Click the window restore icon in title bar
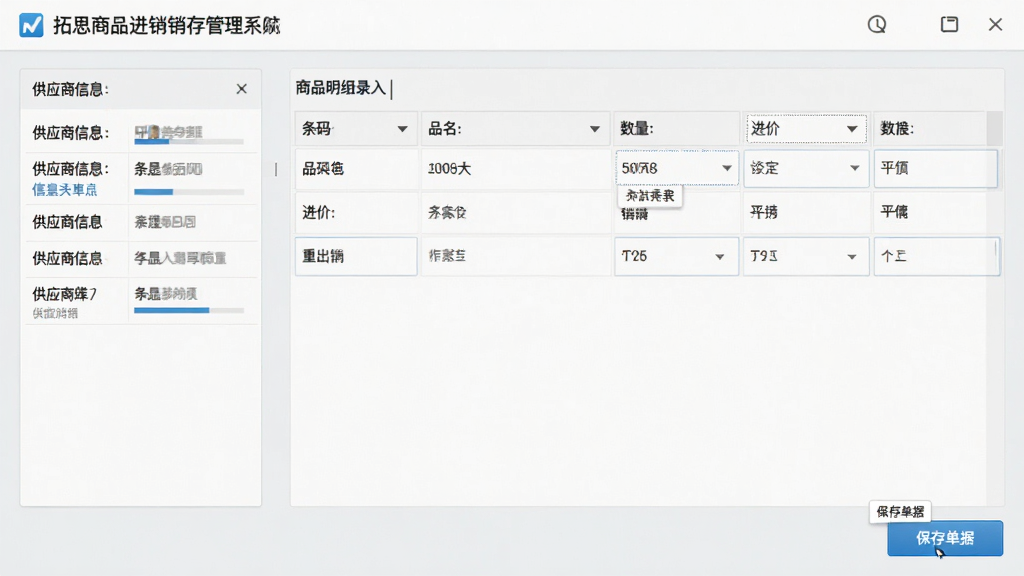 [x=949, y=25]
